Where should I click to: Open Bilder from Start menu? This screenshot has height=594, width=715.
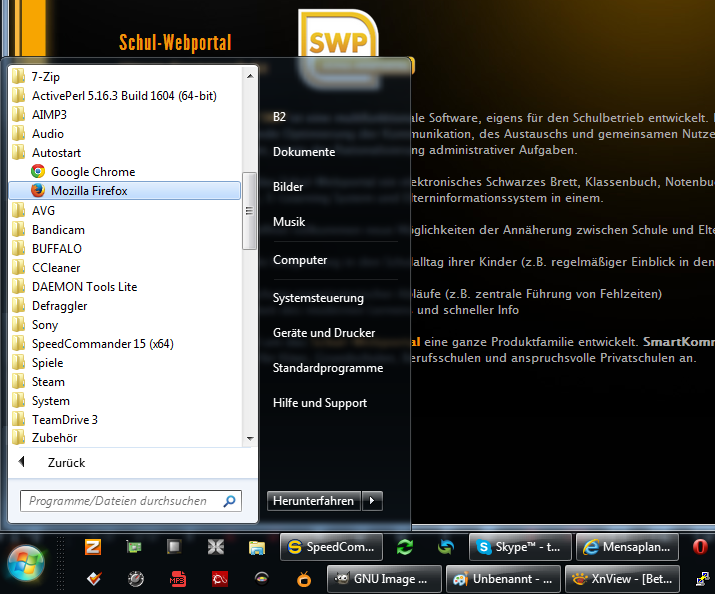tap(288, 187)
